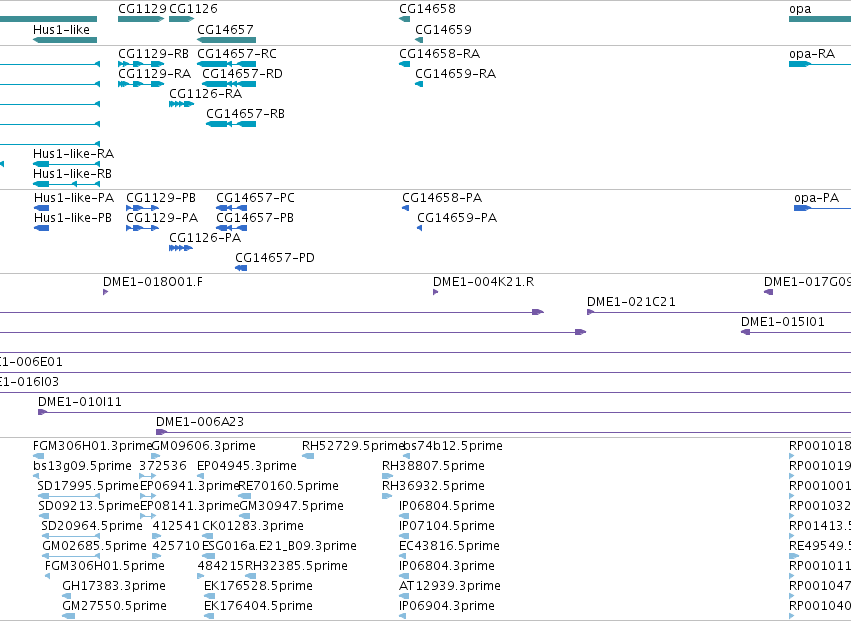
Task: Open transcript Hus1-like-RA
Action: (74, 154)
